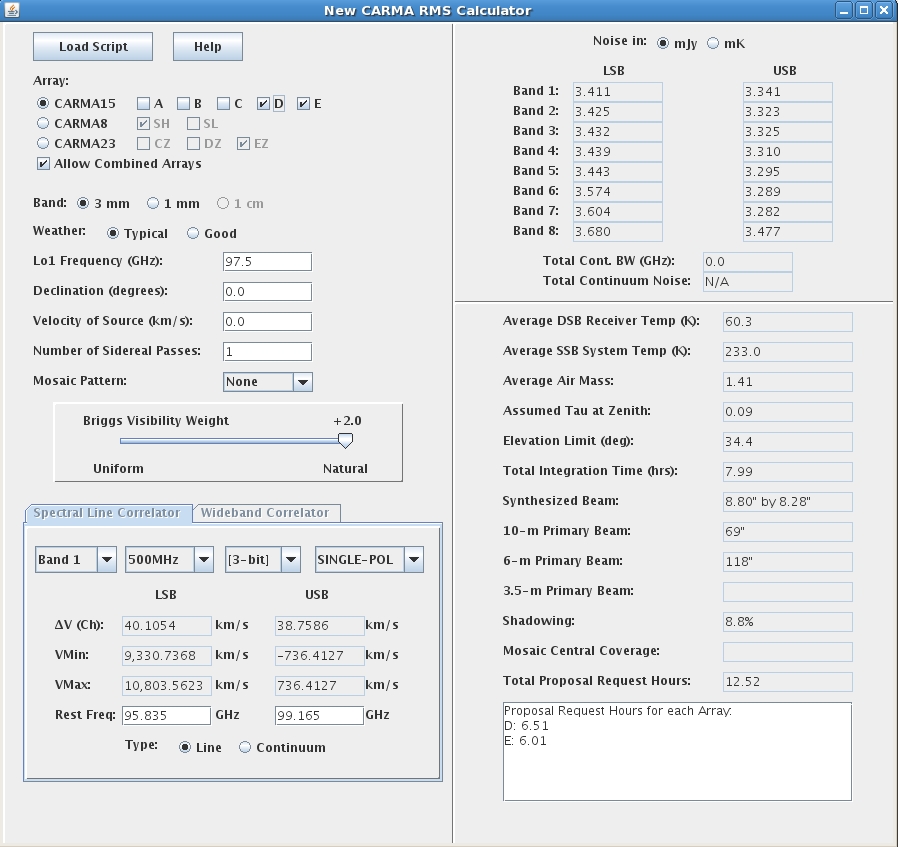898x847 pixels.
Task: Select the CARMA15 array radio button
Action: [x=43, y=104]
